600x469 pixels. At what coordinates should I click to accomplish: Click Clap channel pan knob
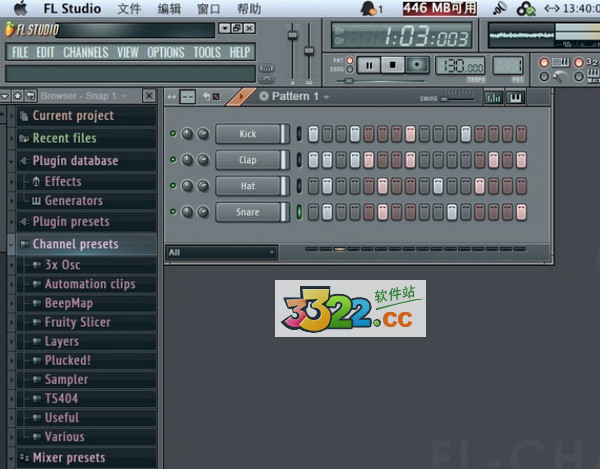coord(187,160)
